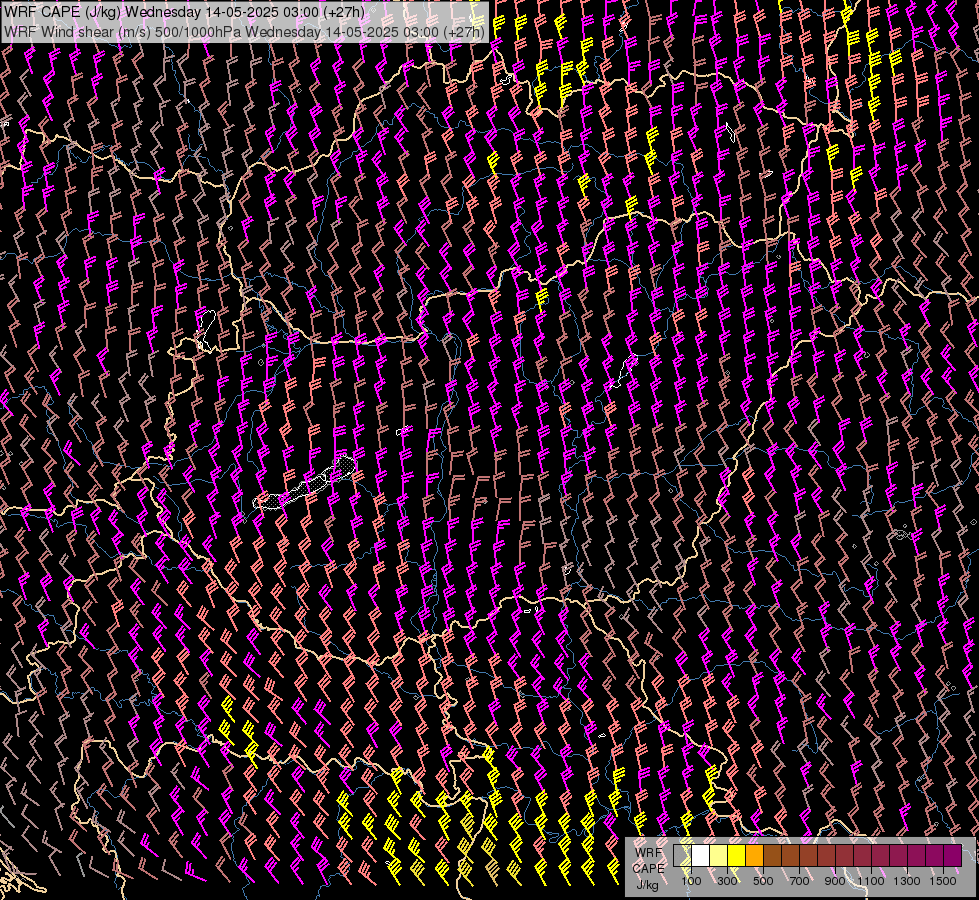Click the legend label 900
979x900 pixels.
click(835, 881)
